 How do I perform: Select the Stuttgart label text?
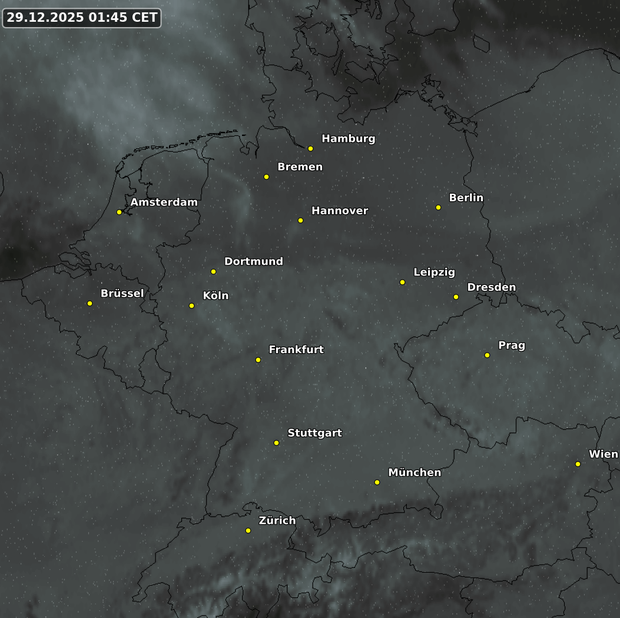(x=314, y=433)
